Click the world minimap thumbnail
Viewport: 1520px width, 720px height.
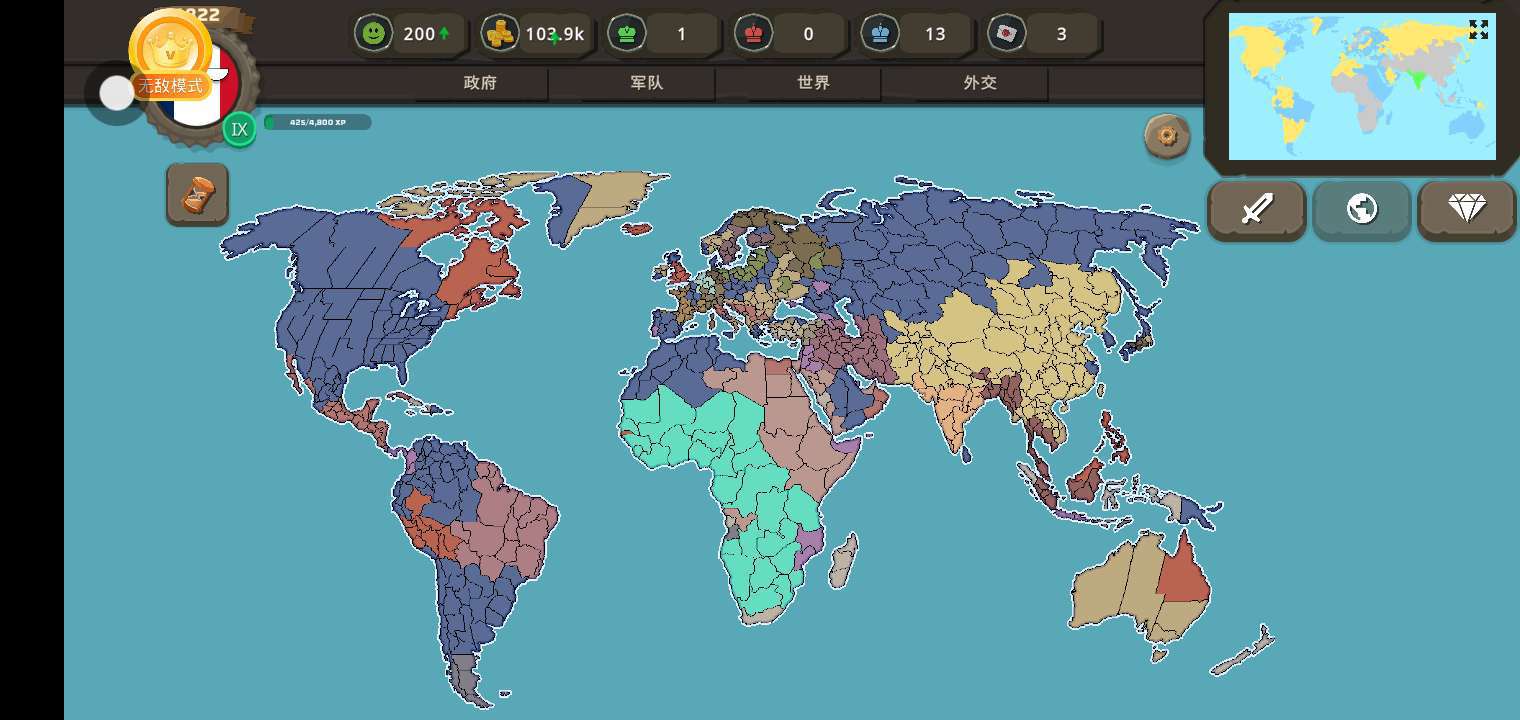[1362, 86]
